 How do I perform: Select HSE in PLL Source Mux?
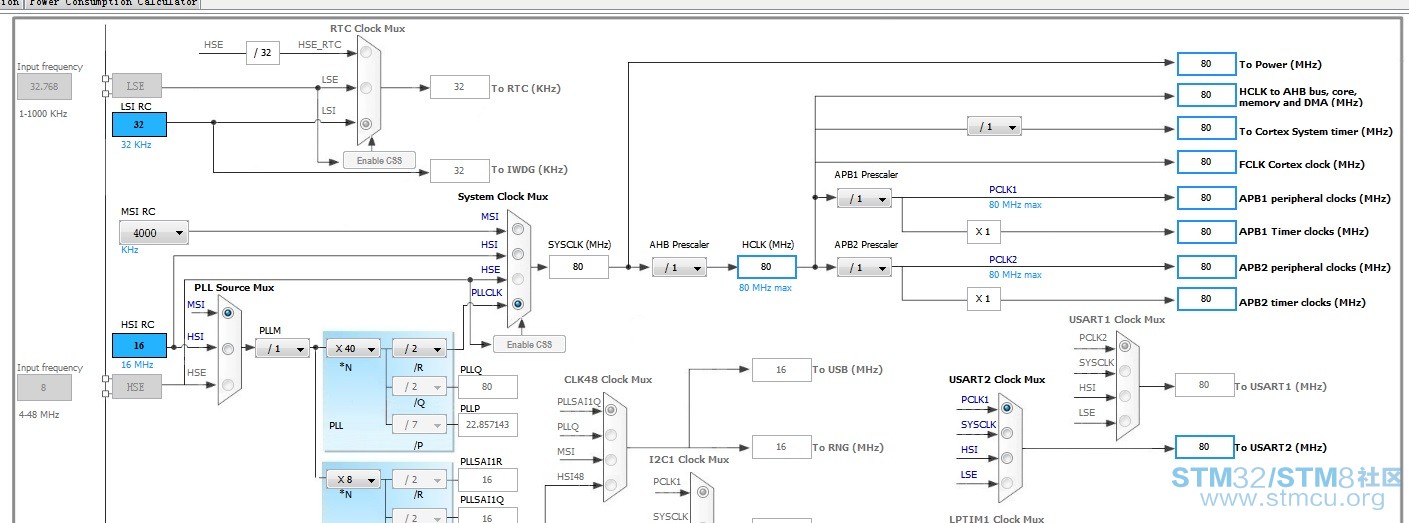coord(228,384)
